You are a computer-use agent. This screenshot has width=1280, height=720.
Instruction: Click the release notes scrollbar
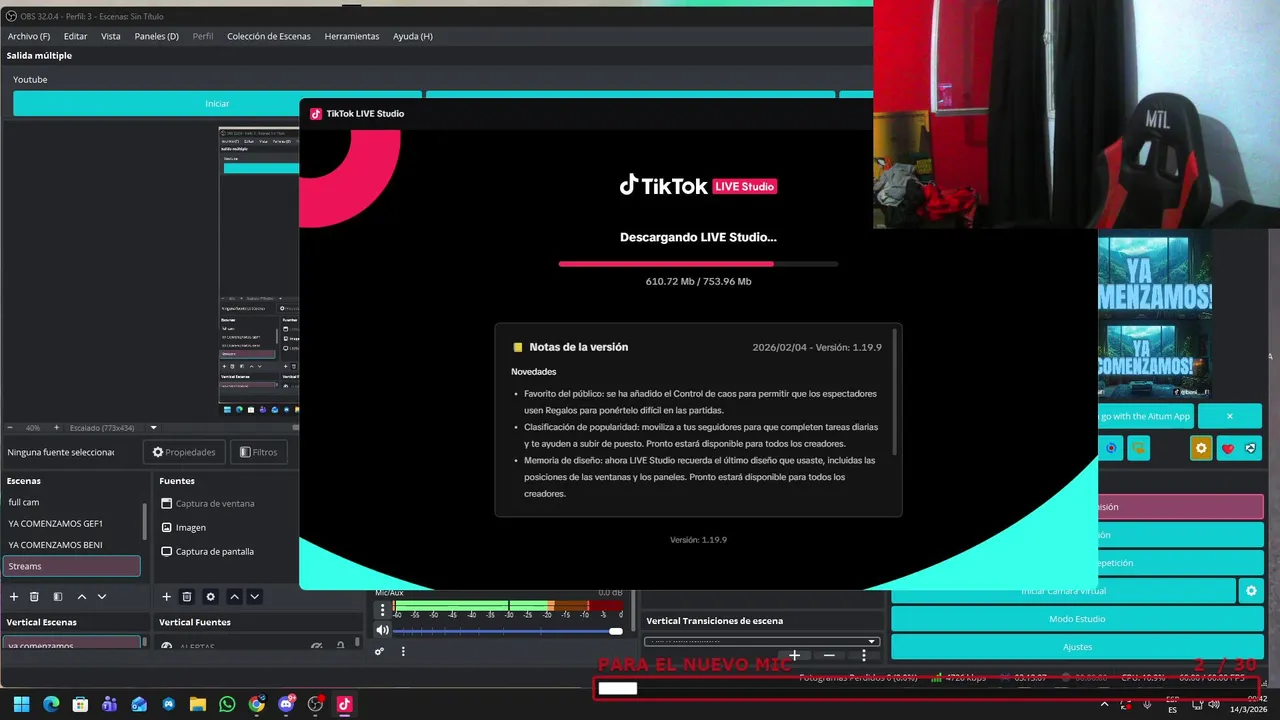[894, 392]
